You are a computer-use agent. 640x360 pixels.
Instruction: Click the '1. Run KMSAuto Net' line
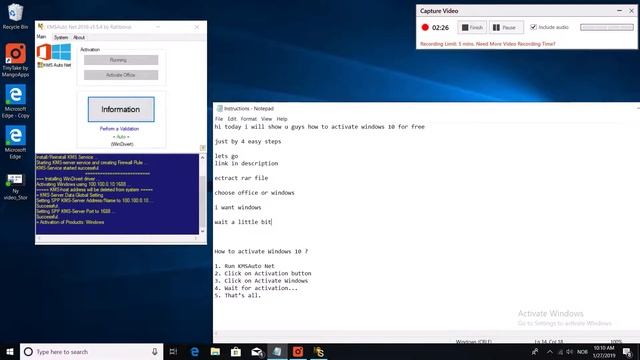[x=244, y=266]
